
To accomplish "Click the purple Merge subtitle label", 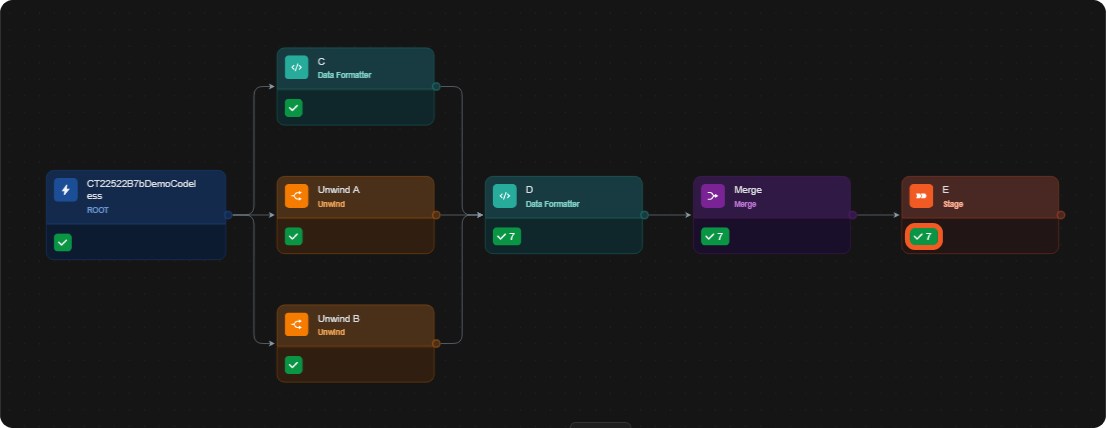I will point(745,204).
